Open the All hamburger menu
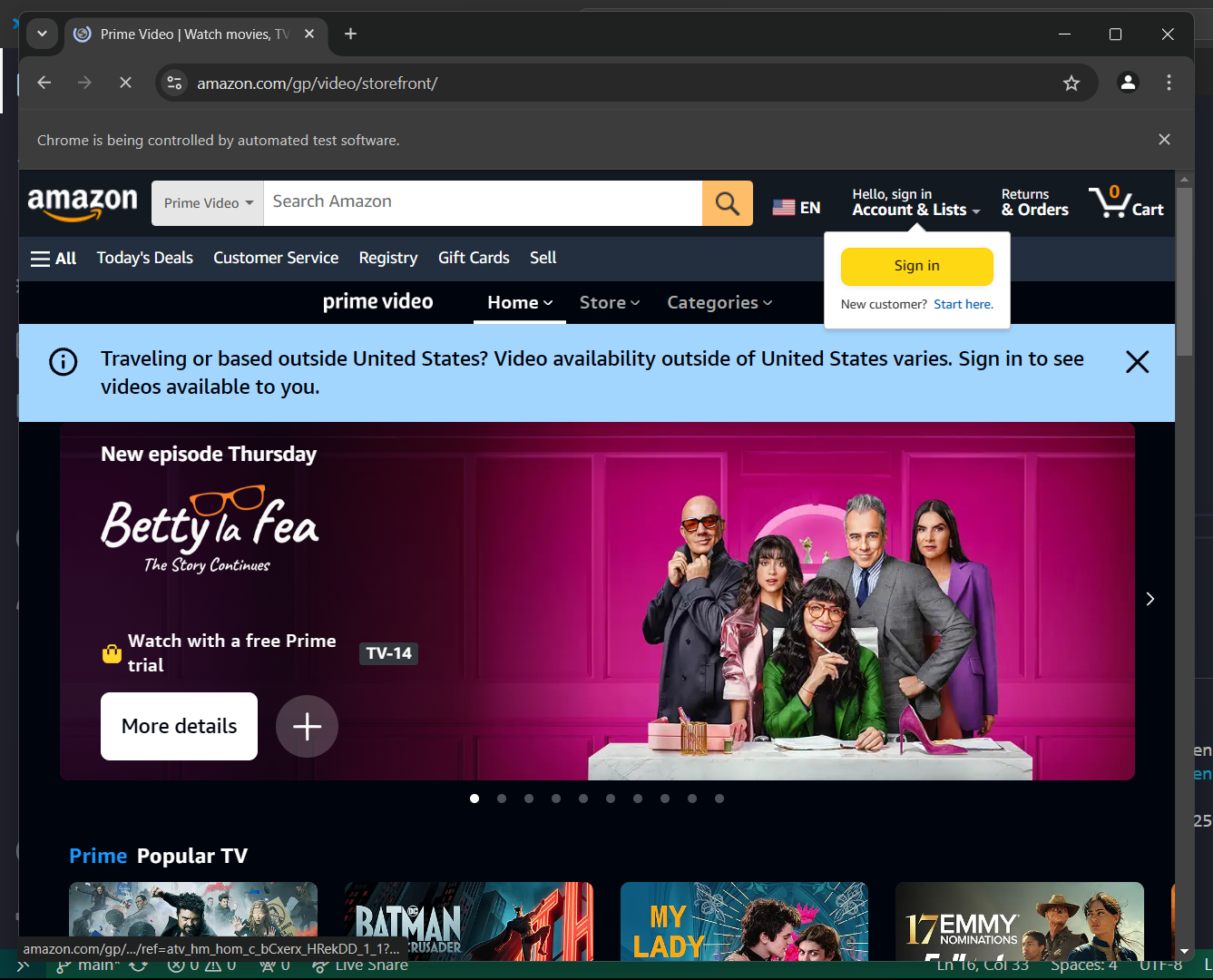The width and height of the screenshot is (1213, 980). coord(54,259)
